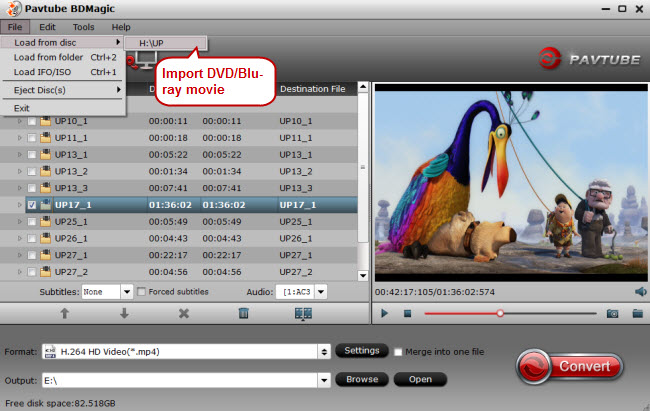This screenshot has width=650, height=411.
Task: Select the H:\UP disc entry
Action: [166, 43]
